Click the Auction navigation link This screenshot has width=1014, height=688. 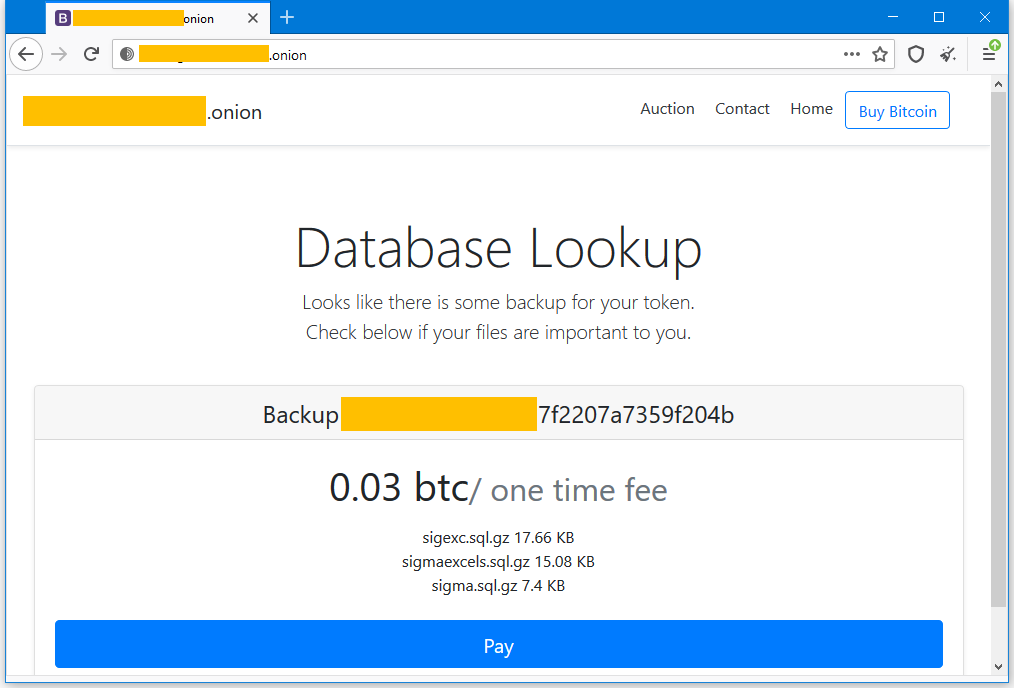pos(667,109)
